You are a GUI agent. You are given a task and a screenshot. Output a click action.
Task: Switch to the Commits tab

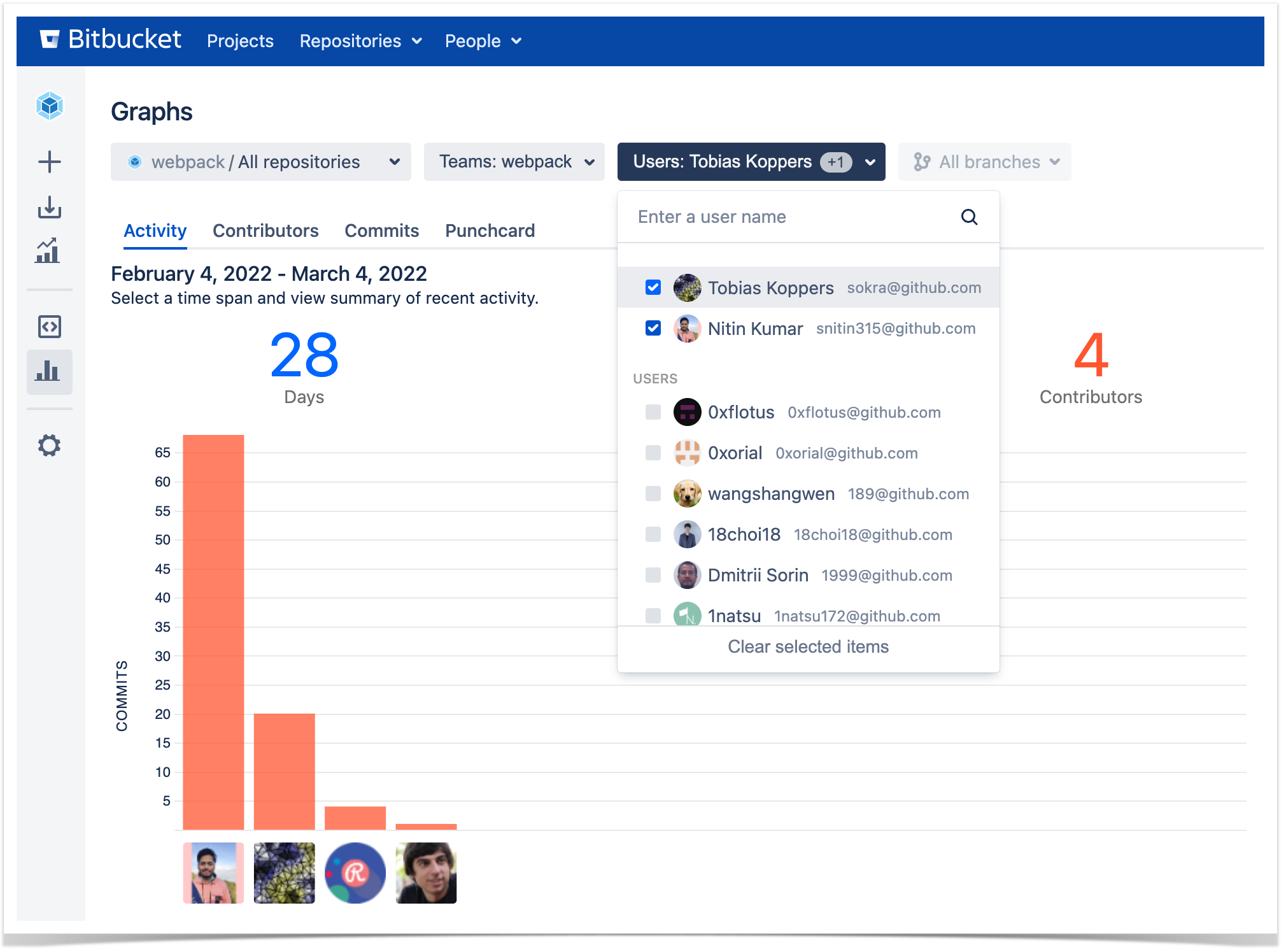click(382, 231)
